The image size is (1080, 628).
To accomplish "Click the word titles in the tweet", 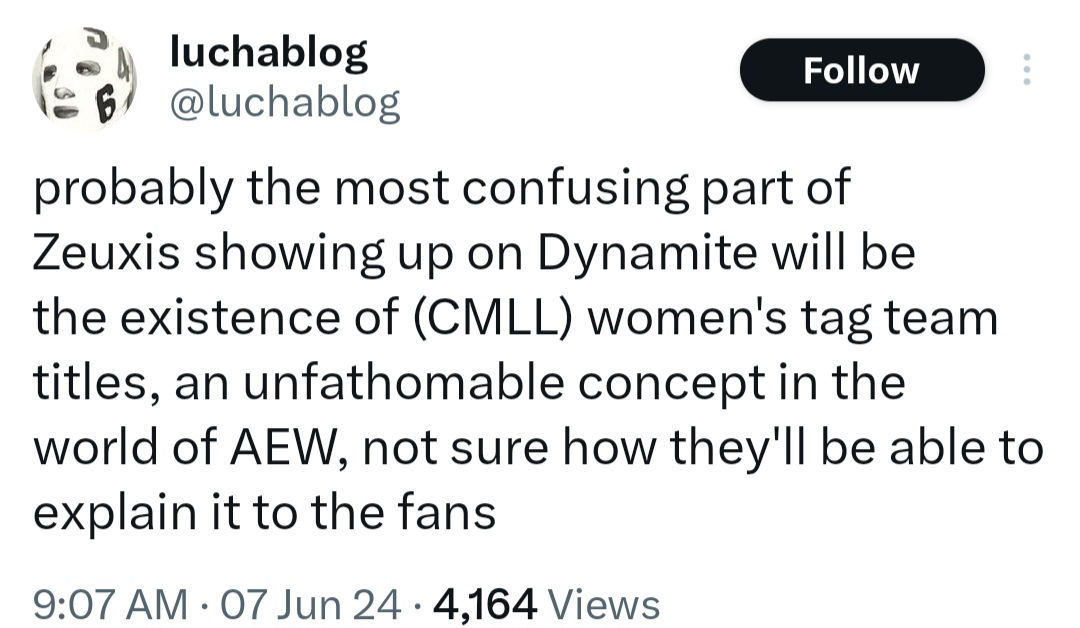I will tap(88, 382).
